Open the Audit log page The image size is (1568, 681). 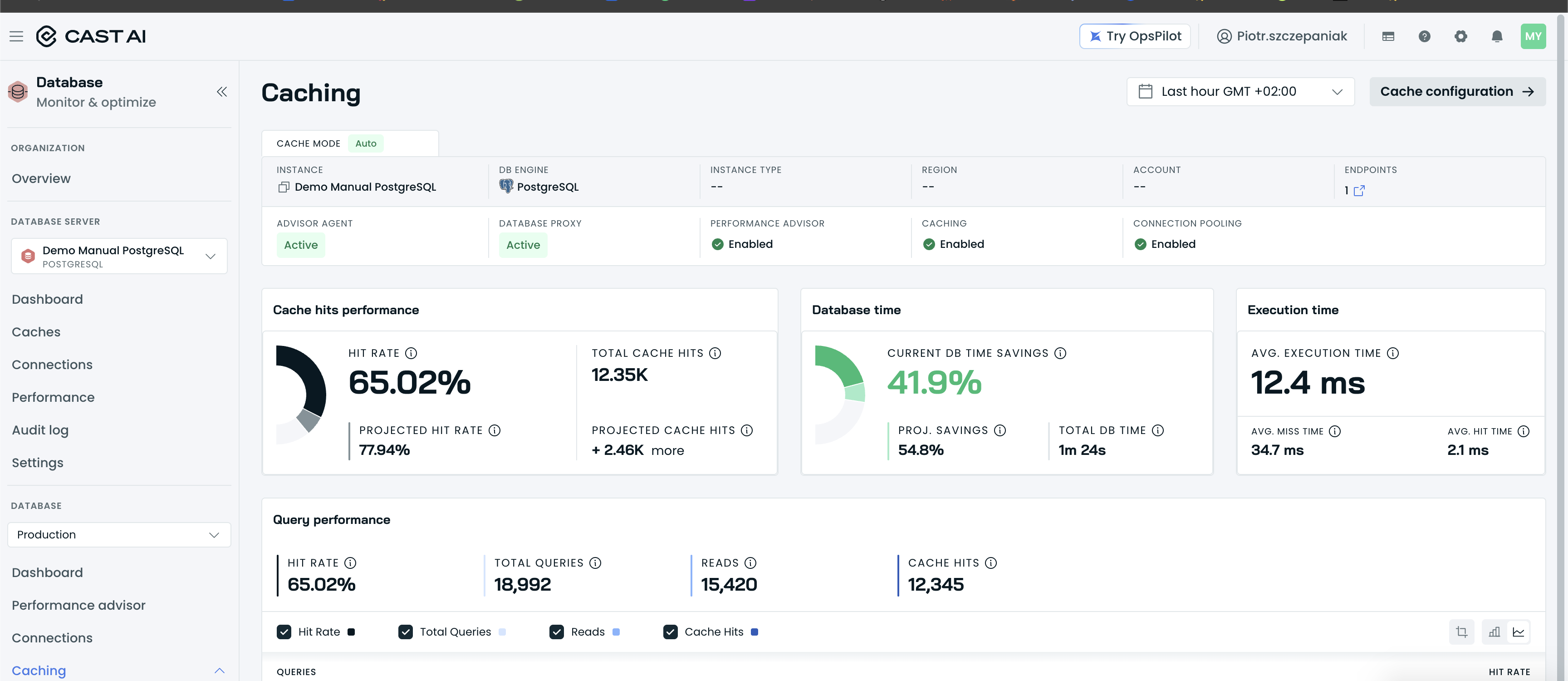pyautogui.click(x=40, y=430)
